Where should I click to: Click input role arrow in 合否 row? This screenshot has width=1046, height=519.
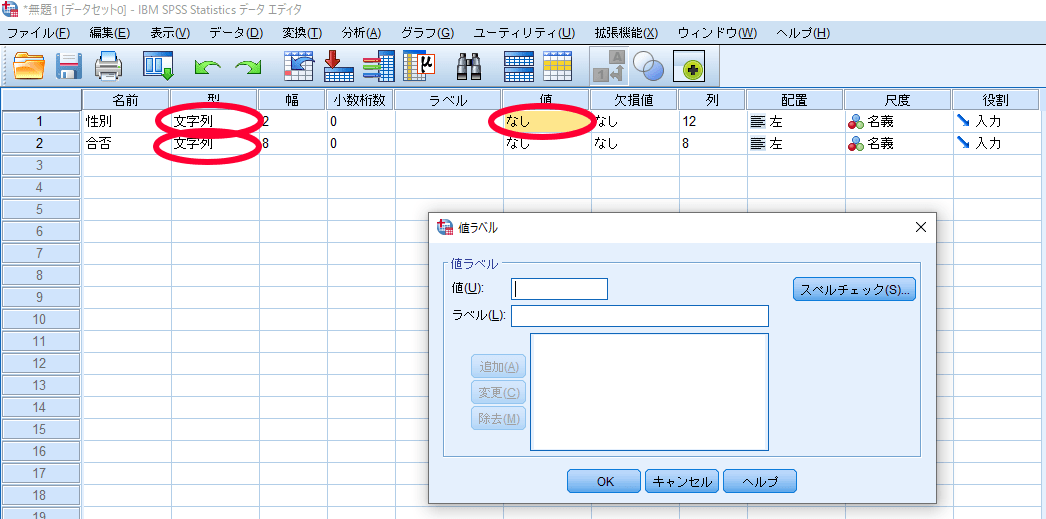coord(963,143)
